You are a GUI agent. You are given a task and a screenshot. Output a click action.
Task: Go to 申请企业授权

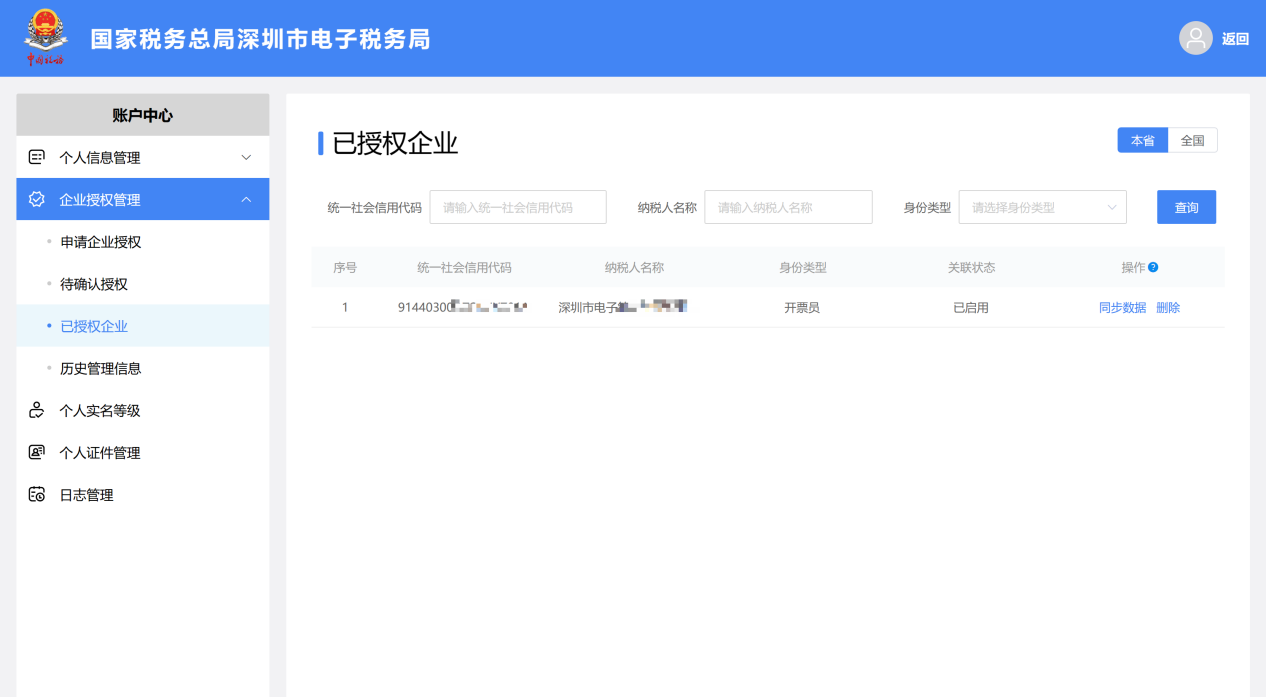(x=101, y=242)
